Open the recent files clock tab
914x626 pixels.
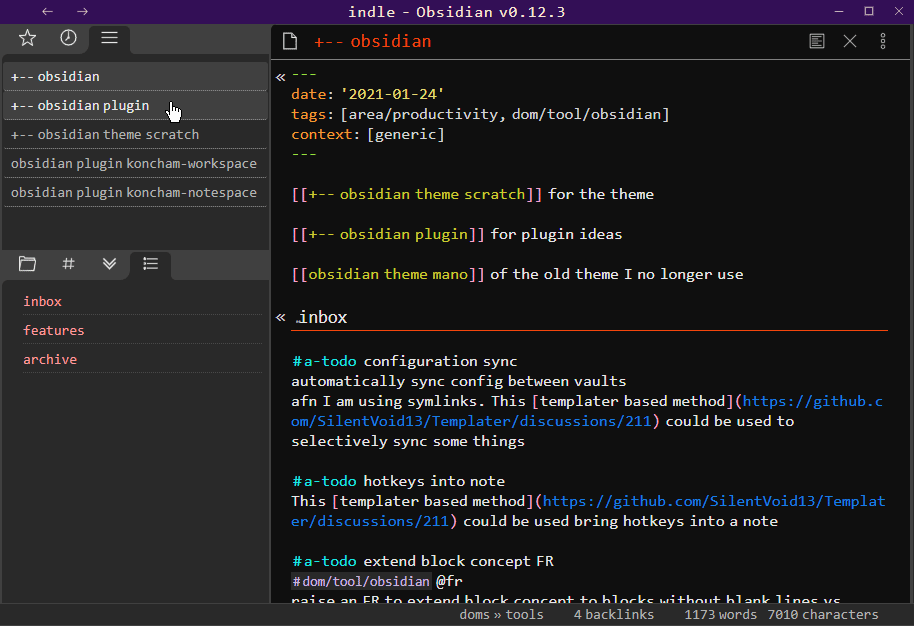(x=68, y=38)
